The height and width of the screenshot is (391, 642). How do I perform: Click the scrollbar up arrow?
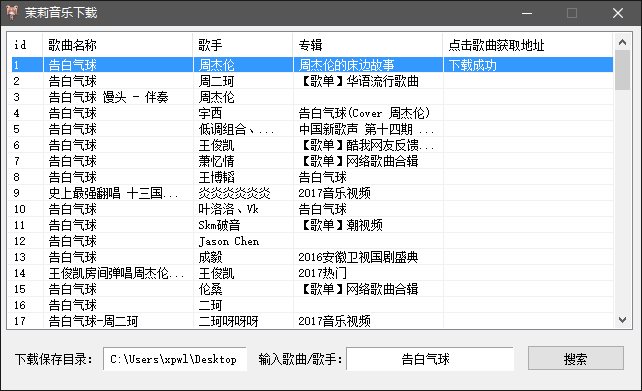tap(622, 42)
